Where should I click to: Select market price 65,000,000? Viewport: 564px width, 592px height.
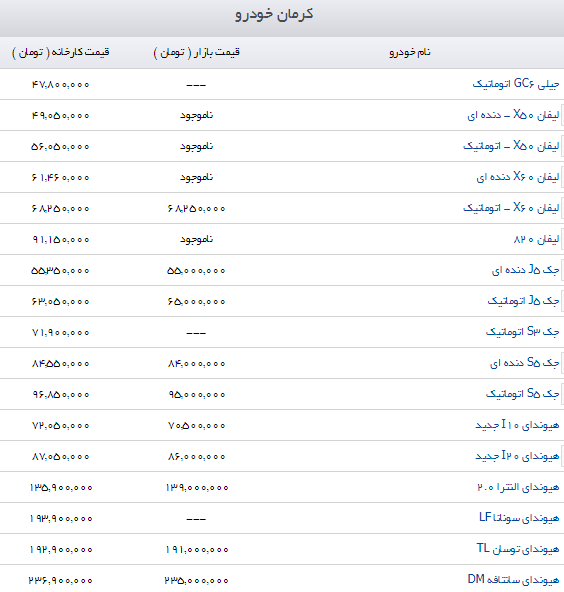click(196, 301)
